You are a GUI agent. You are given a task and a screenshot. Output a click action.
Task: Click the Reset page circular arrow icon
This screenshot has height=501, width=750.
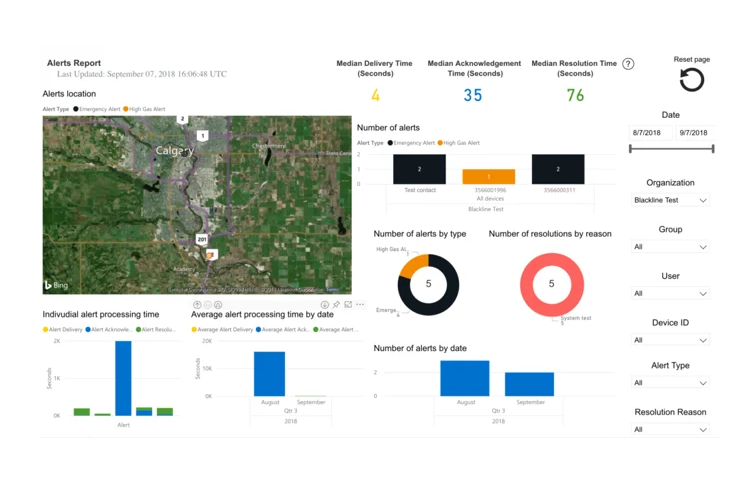tap(691, 80)
